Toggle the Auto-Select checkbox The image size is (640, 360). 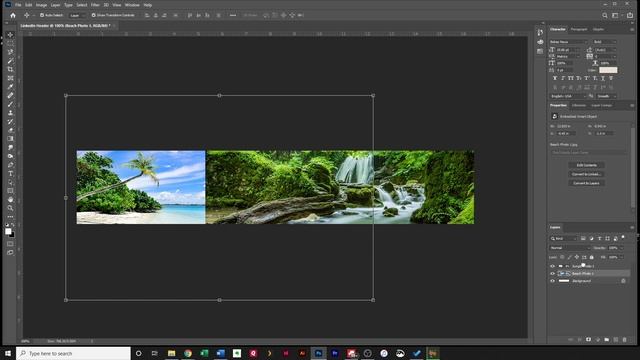click(42, 15)
